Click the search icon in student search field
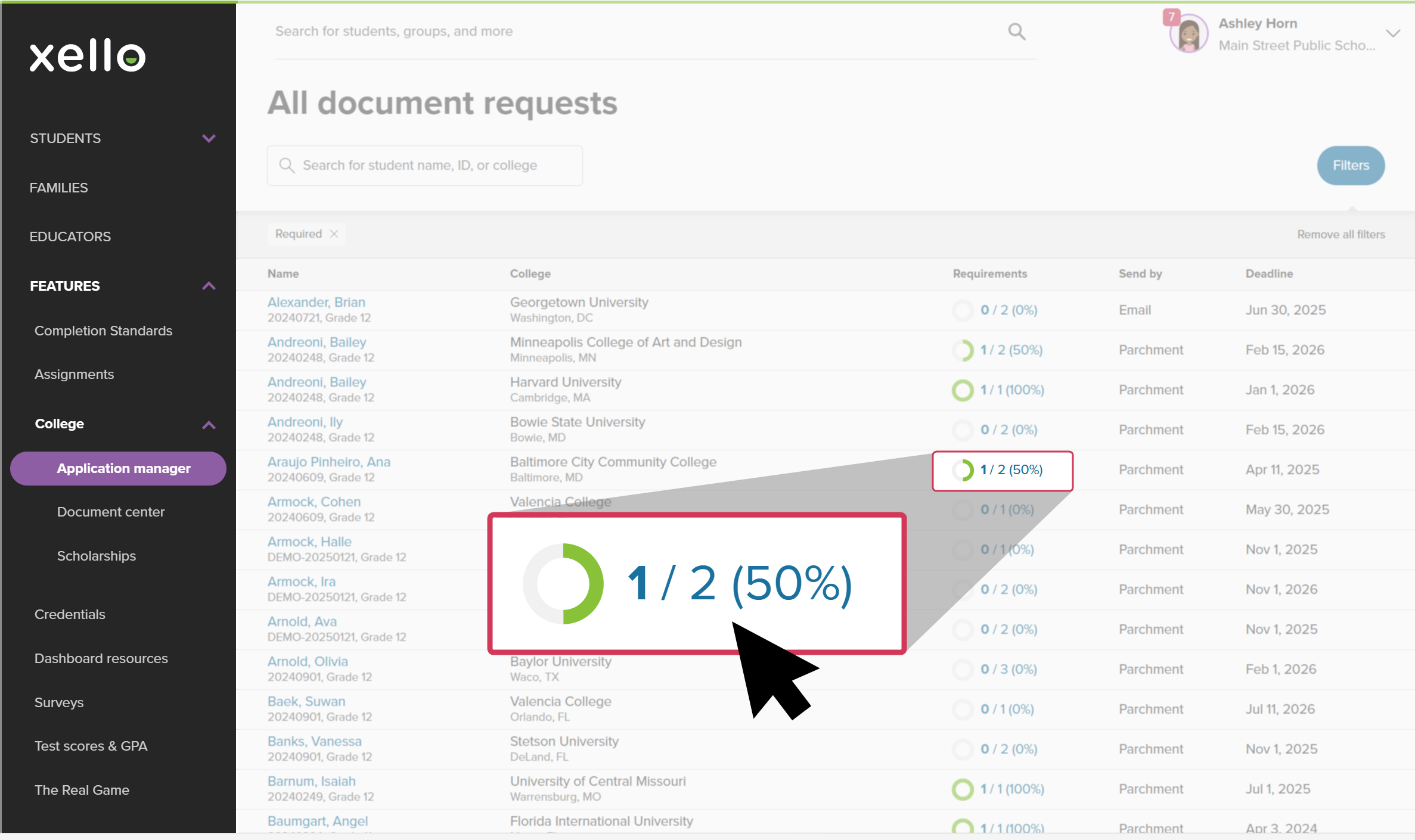The width and height of the screenshot is (1415, 840). [287, 165]
